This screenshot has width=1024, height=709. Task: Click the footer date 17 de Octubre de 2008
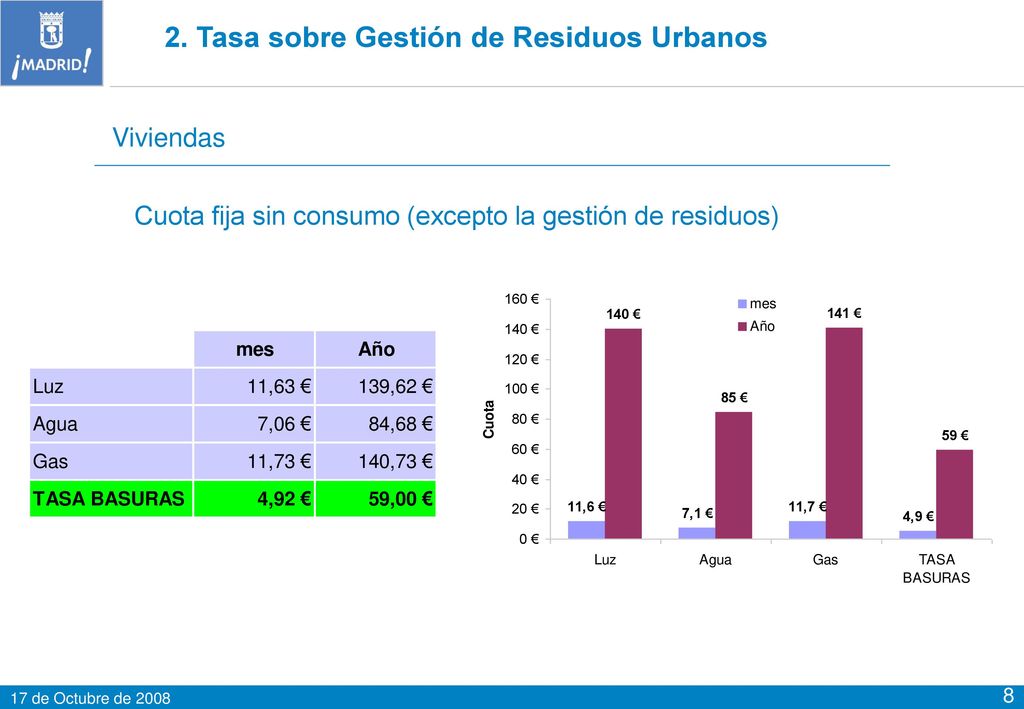(x=91, y=698)
